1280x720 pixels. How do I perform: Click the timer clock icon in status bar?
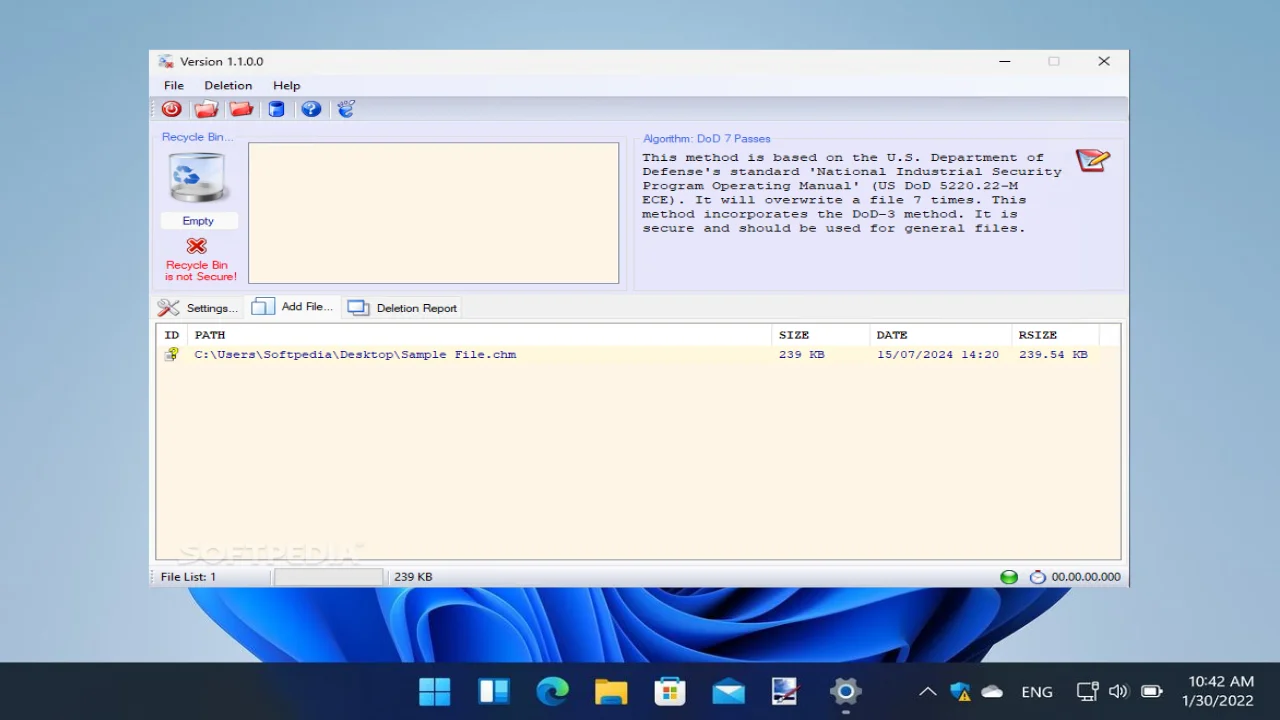click(1037, 577)
